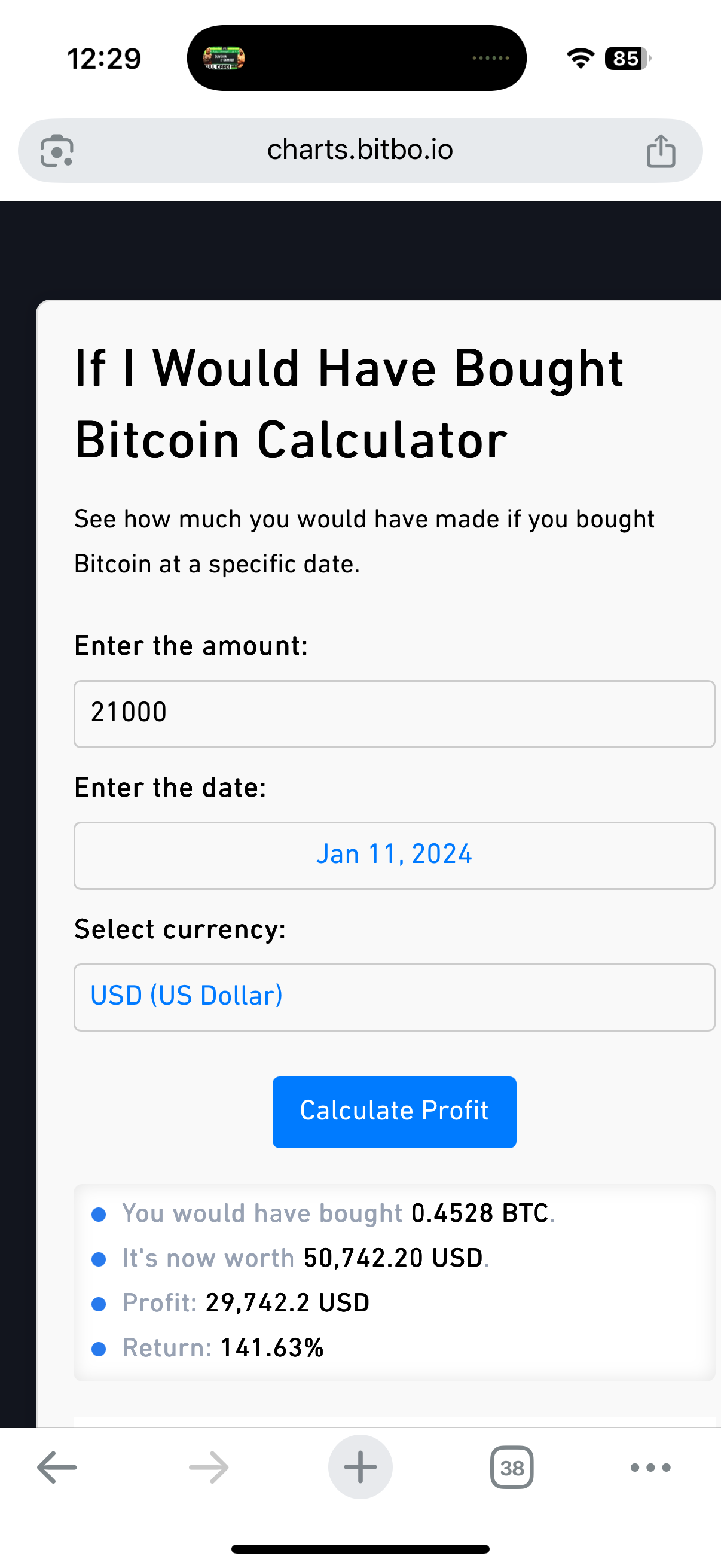Tap the live activity thumbnail in Dynamic Island

[224, 59]
